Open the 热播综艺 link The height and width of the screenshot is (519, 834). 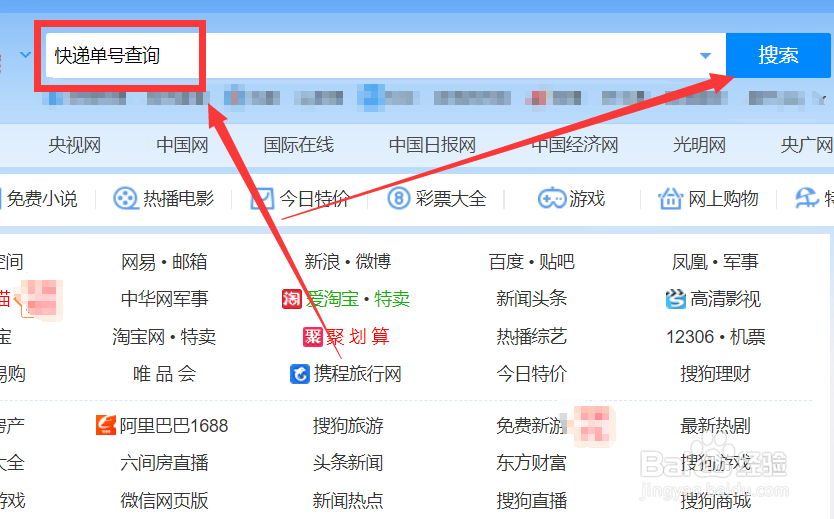click(531, 337)
